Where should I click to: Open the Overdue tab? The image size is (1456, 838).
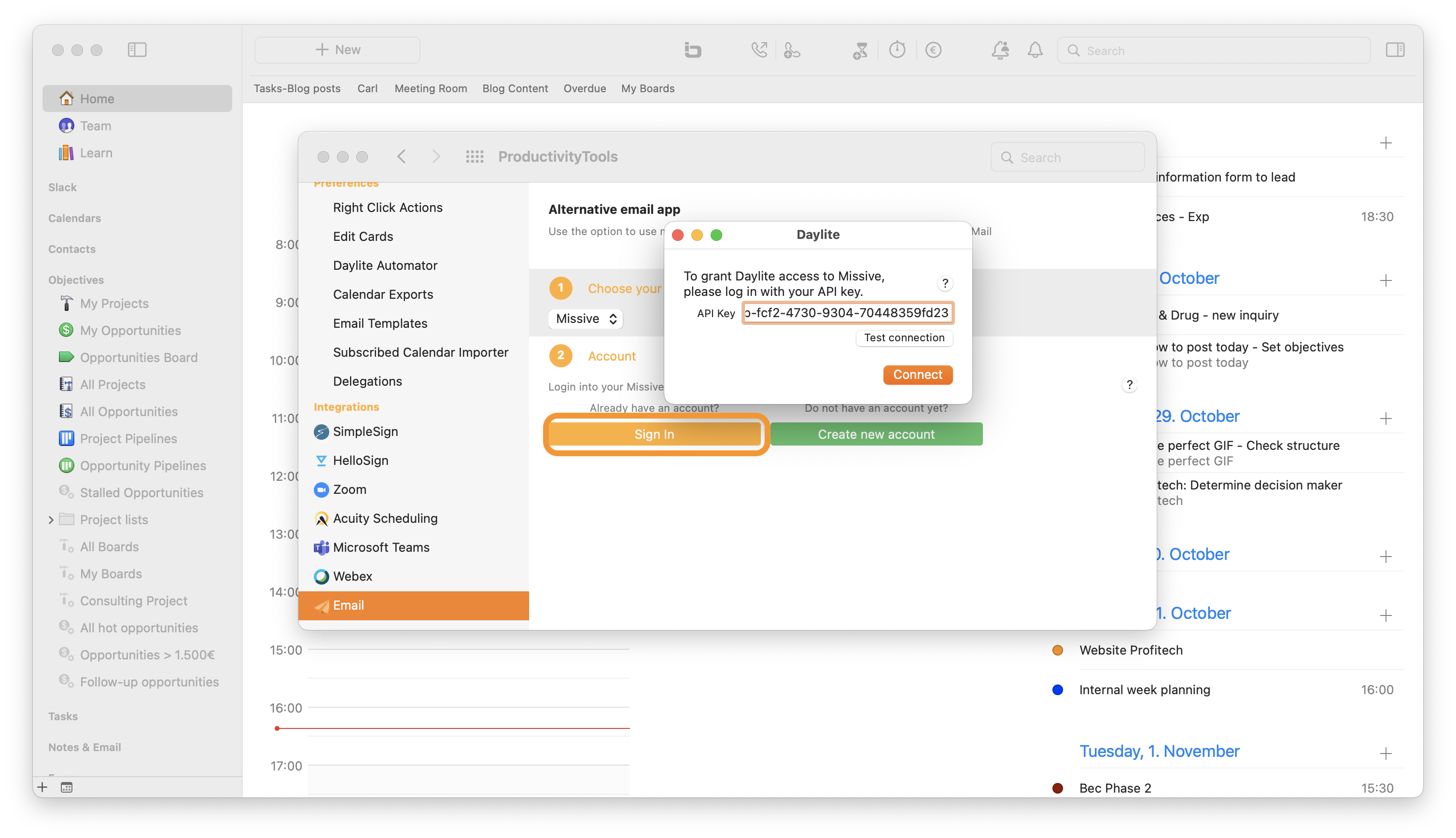(585, 88)
